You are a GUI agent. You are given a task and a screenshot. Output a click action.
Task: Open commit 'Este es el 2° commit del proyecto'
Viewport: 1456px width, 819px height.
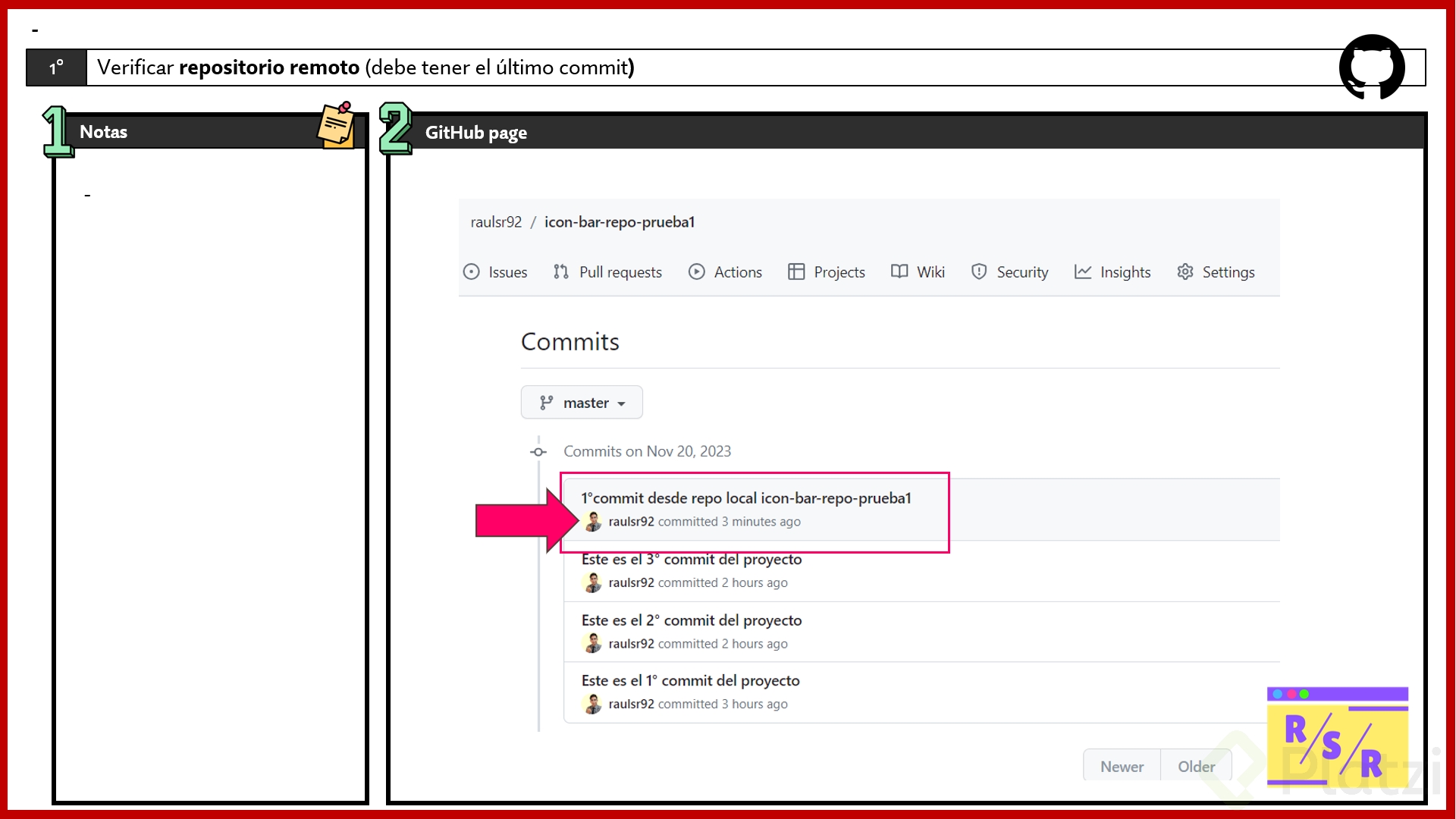(692, 620)
